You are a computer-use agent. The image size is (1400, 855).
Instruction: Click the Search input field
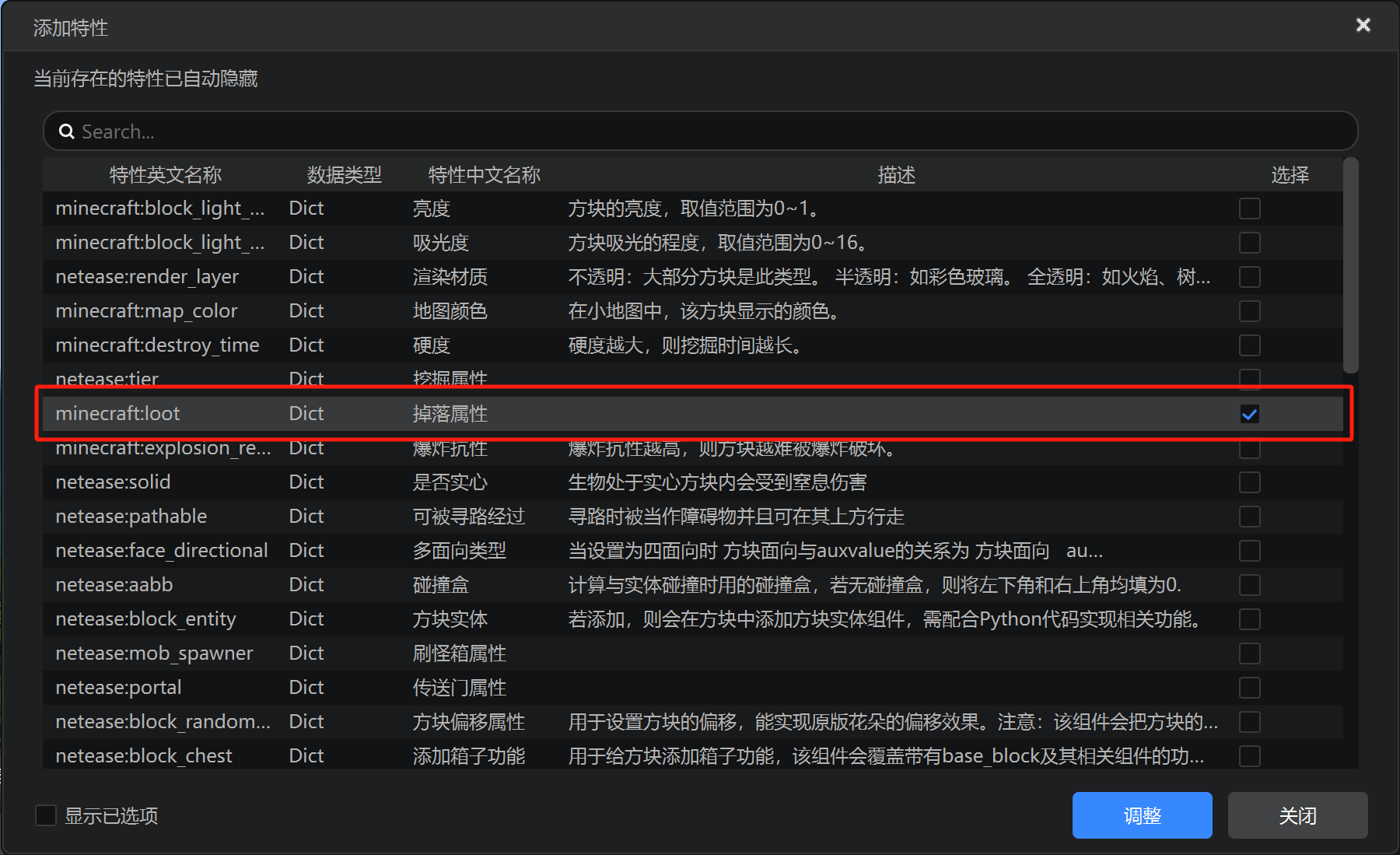point(700,131)
